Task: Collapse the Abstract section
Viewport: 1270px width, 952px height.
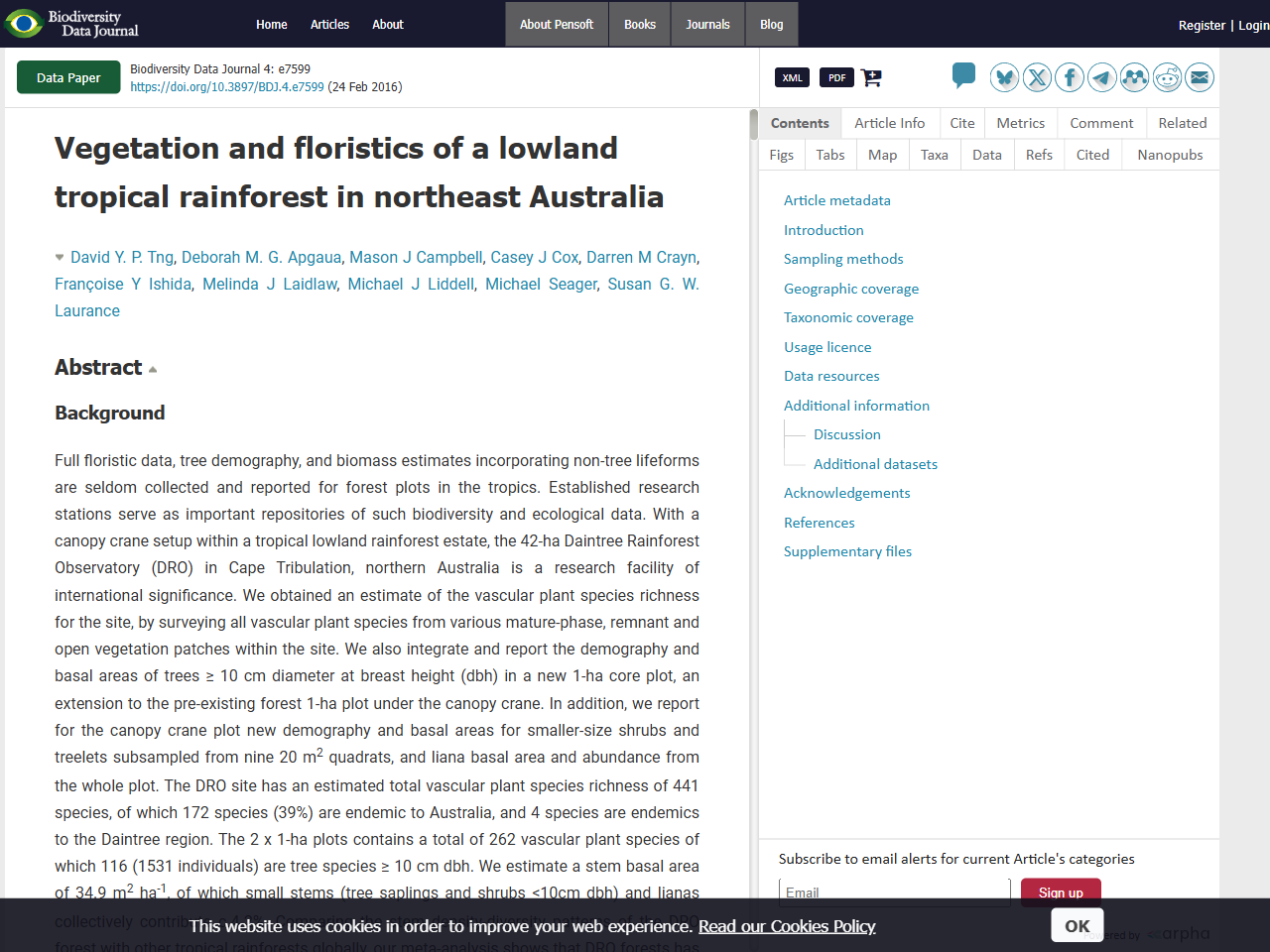Action: pos(153,367)
